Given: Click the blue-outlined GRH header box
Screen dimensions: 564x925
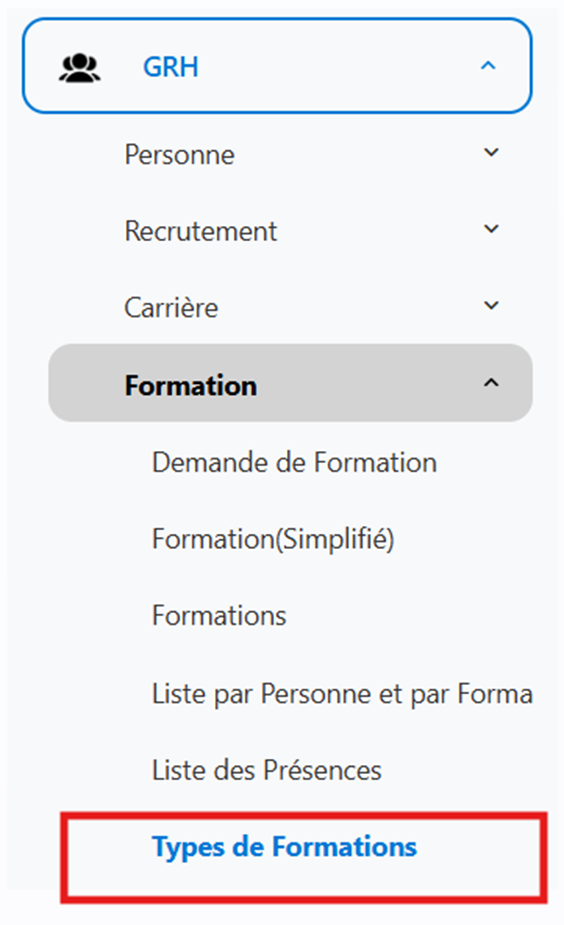Looking at the screenshot, I should 277,65.
